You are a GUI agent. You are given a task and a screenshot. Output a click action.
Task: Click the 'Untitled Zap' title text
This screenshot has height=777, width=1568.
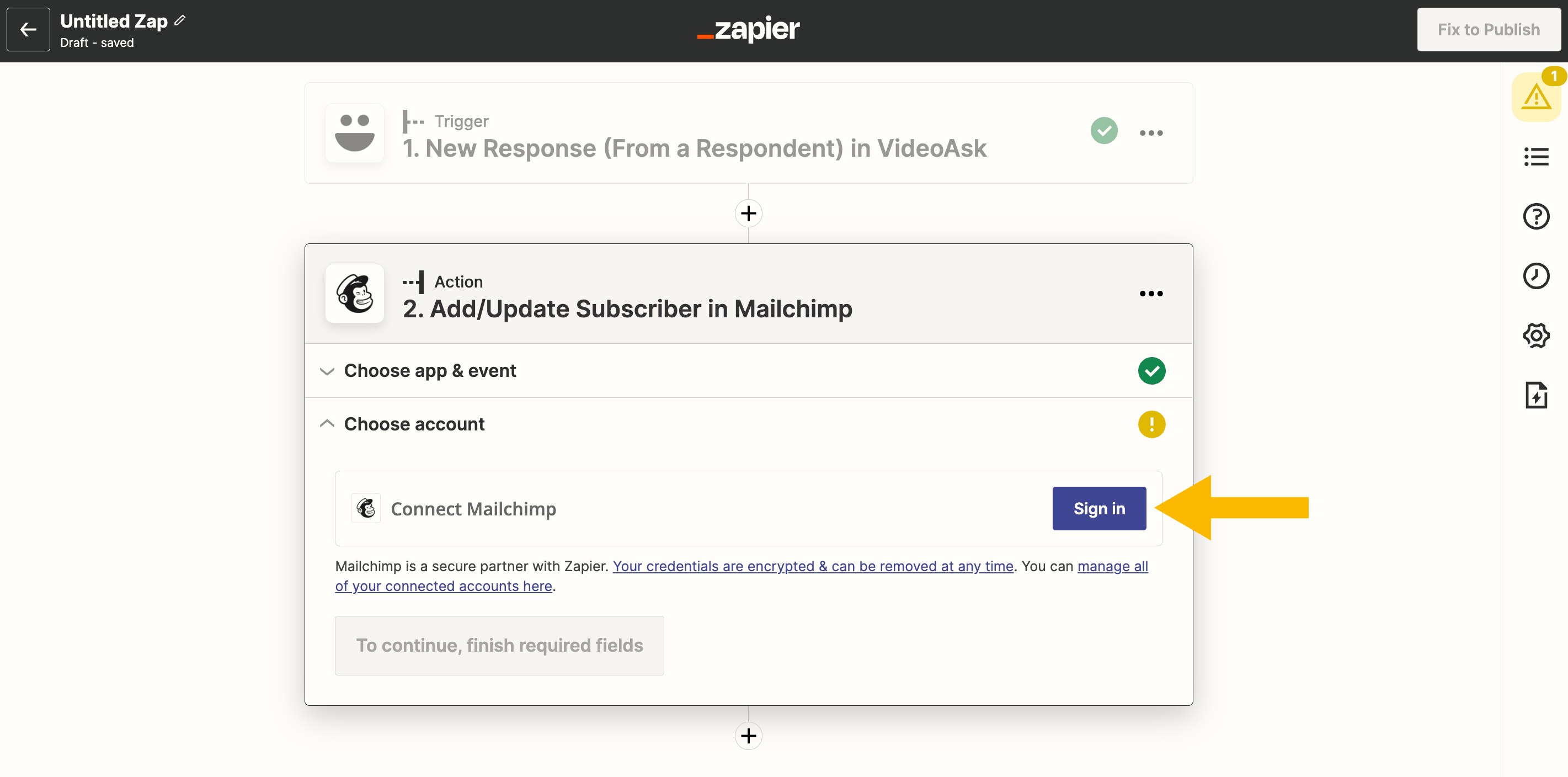tap(114, 21)
